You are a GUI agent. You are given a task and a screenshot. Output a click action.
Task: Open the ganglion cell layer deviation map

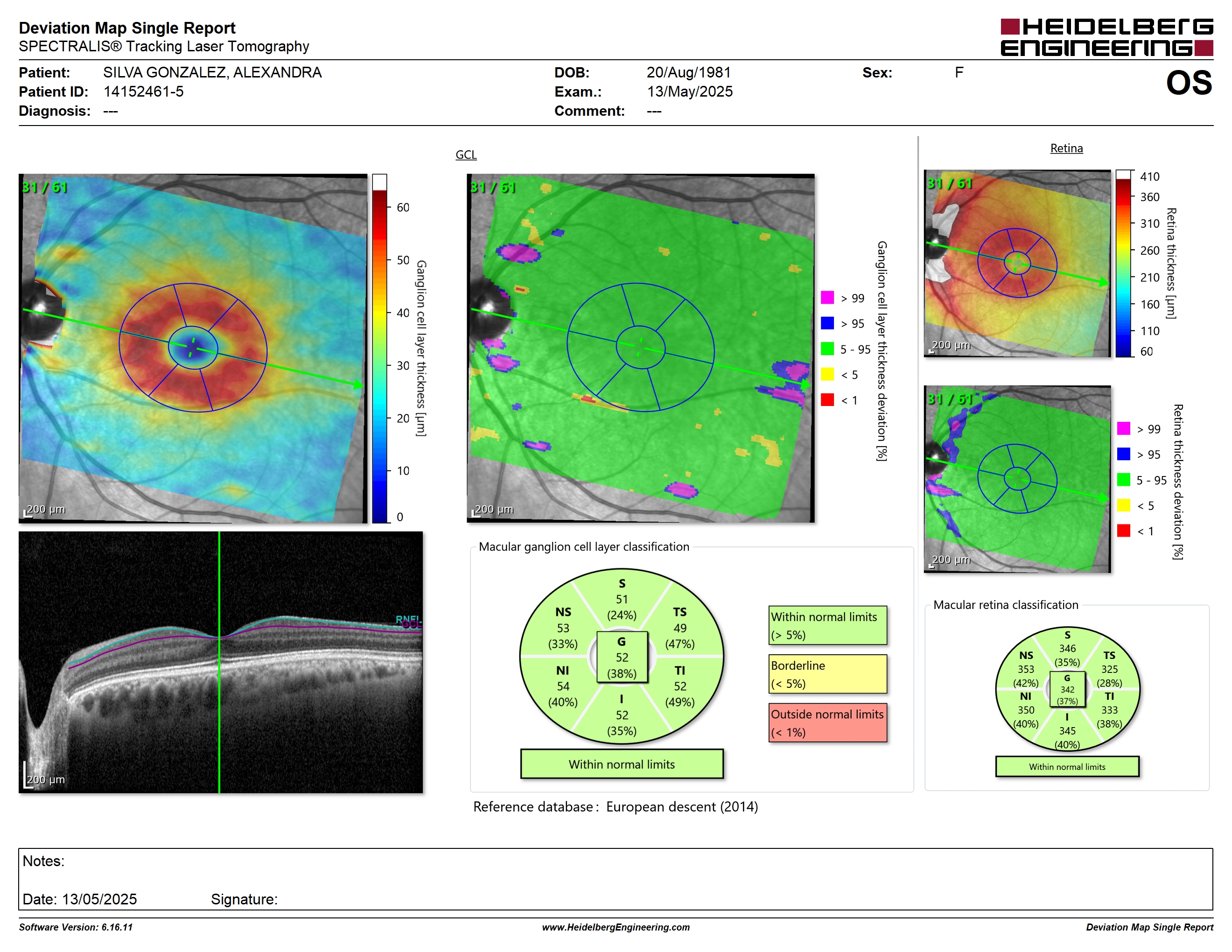point(640,348)
